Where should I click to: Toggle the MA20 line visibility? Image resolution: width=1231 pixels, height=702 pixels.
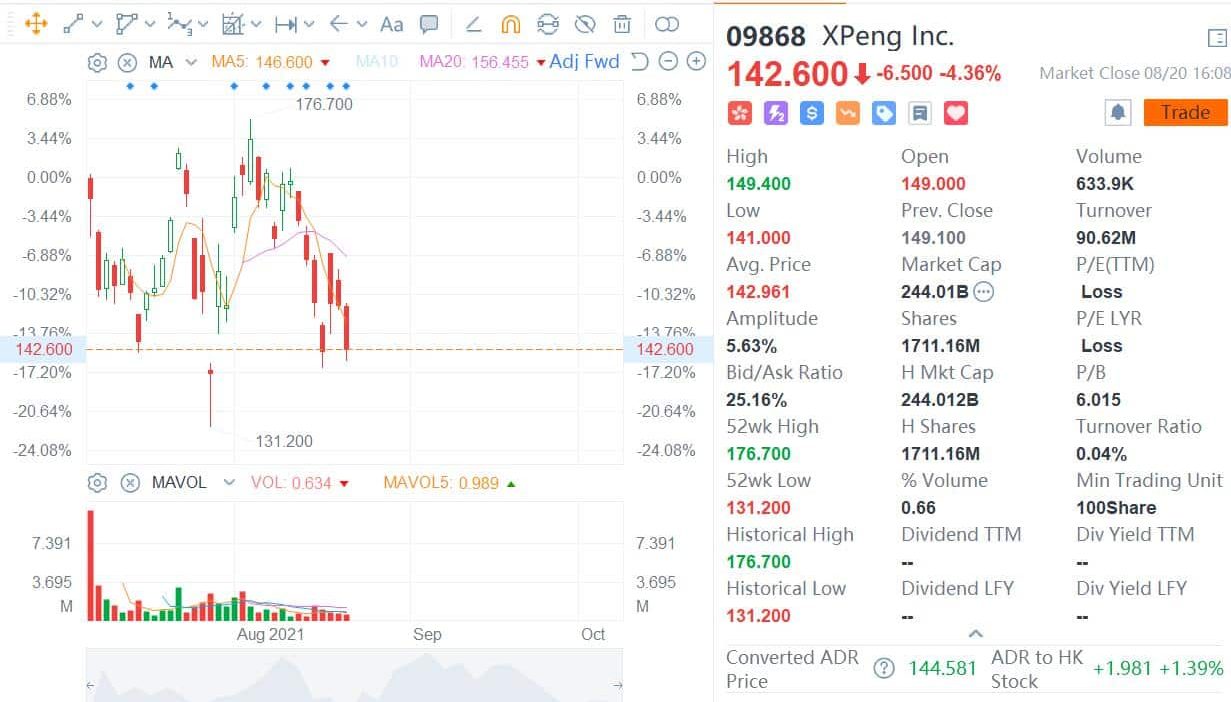pyautogui.click(x=483, y=62)
